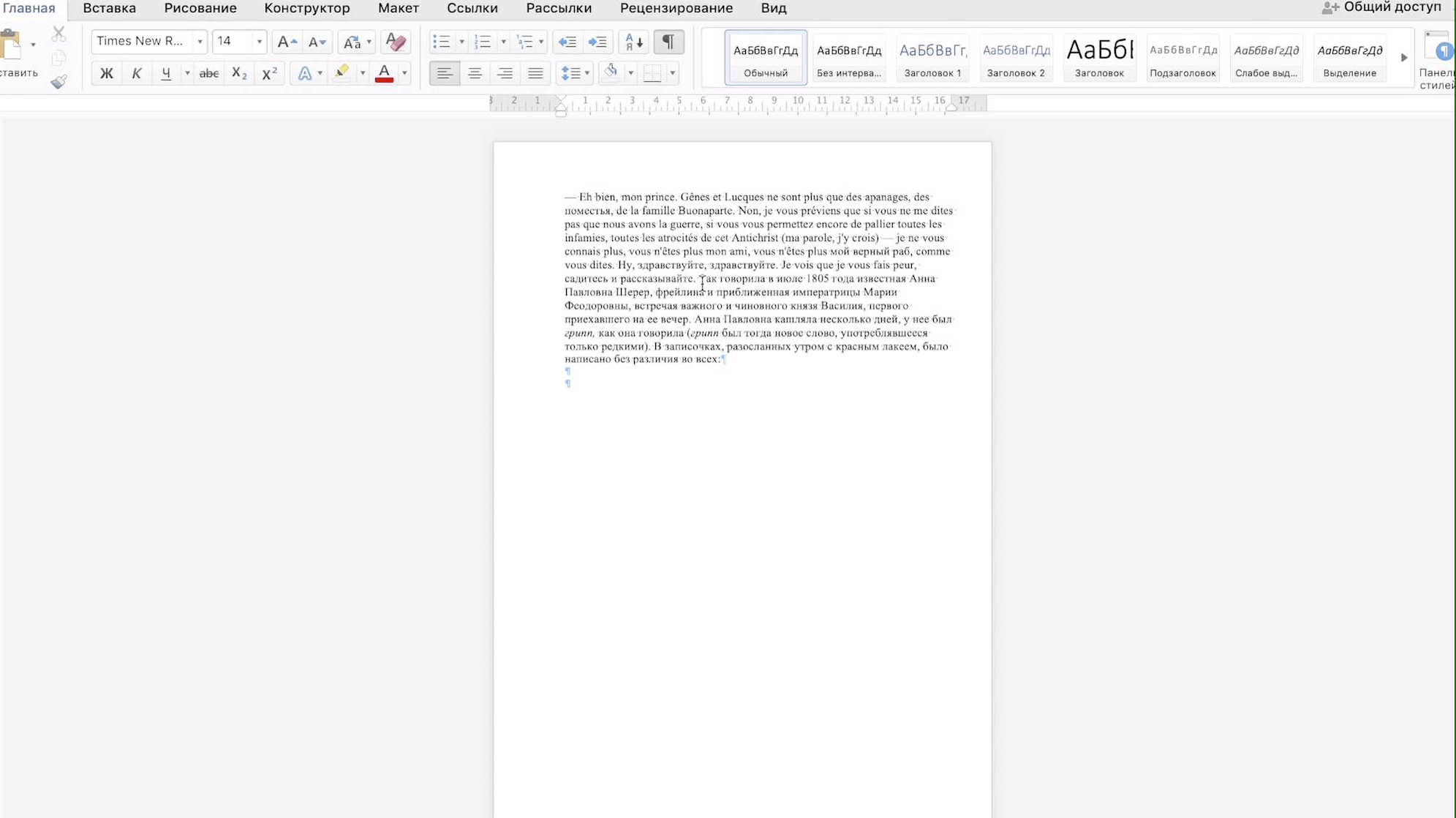This screenshot has width=1456, height=818.
Task: Apply the text highlight marker
Action: coord(342,72)
